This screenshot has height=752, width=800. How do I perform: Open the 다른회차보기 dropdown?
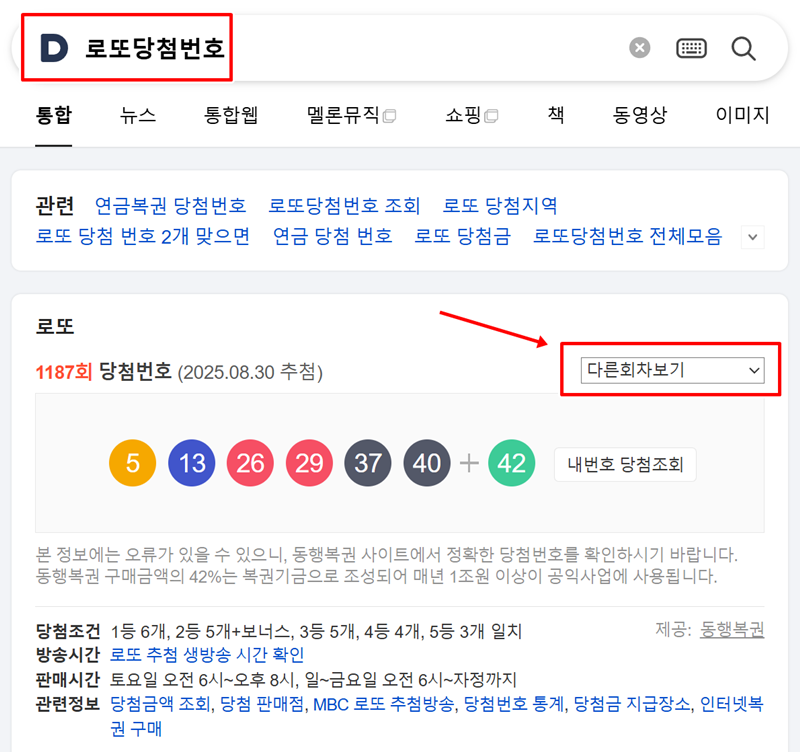pyautogui.click(x=672, y=370)
